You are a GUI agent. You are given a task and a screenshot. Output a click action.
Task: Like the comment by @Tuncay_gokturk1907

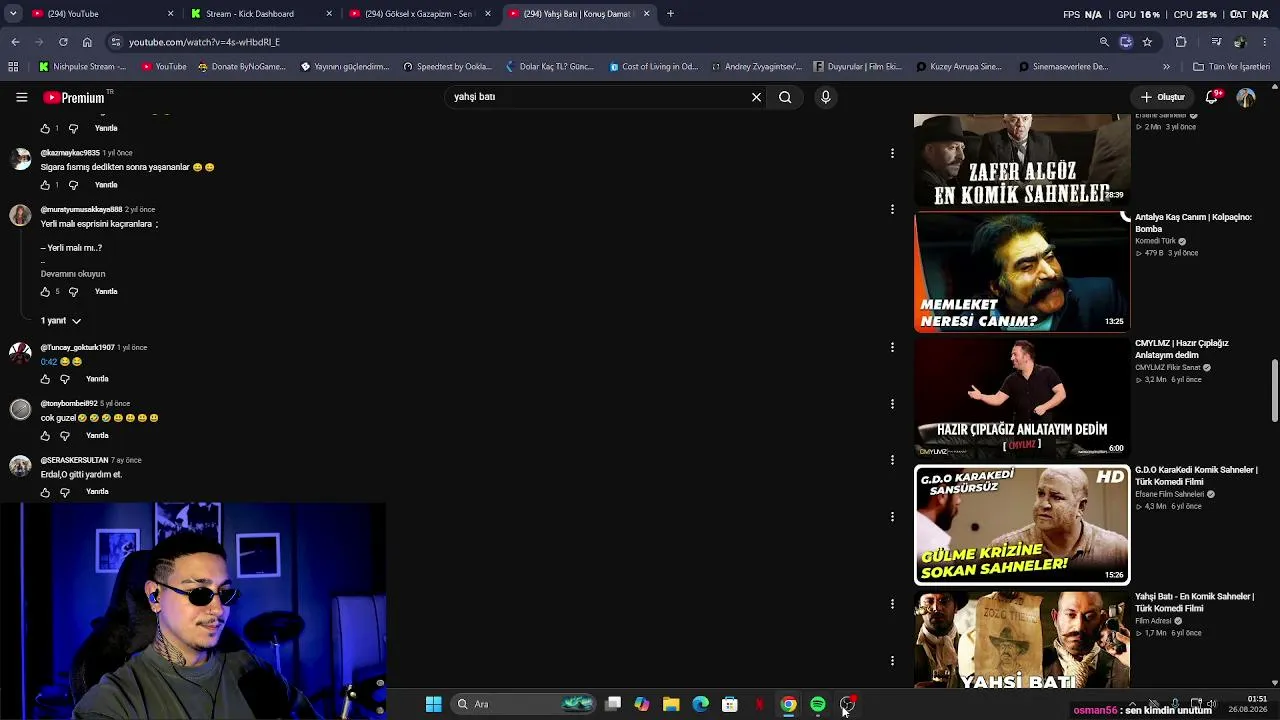pyautogui.click(x=45, y=379)
